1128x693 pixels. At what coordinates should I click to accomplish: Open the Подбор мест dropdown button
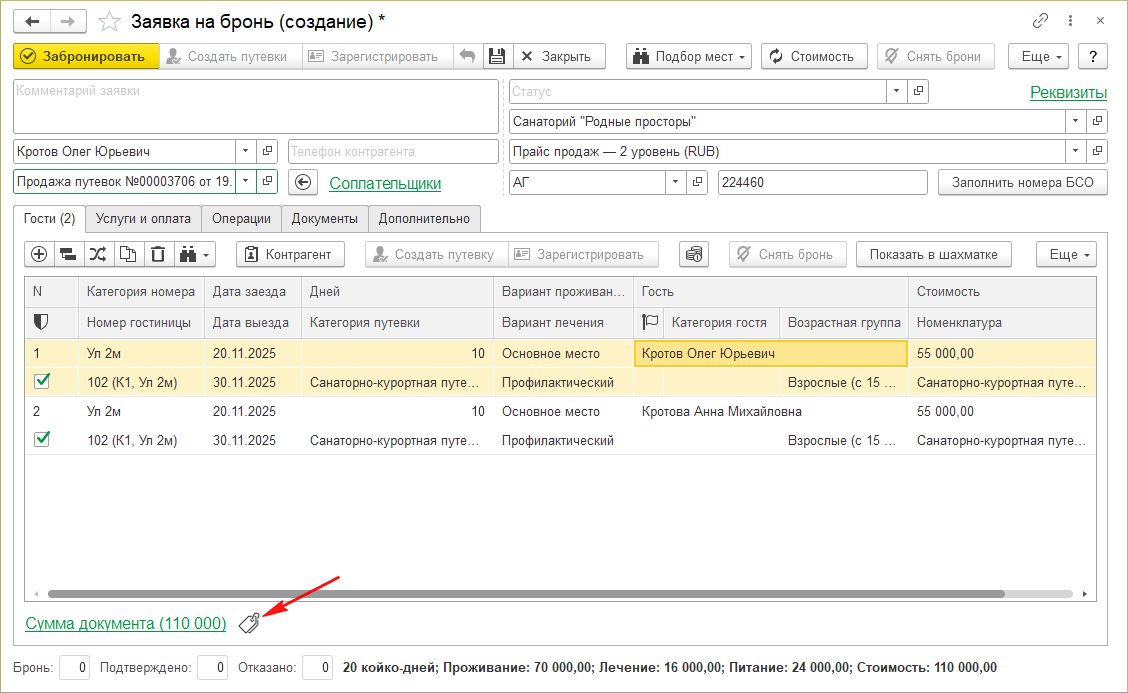[689, 57]
